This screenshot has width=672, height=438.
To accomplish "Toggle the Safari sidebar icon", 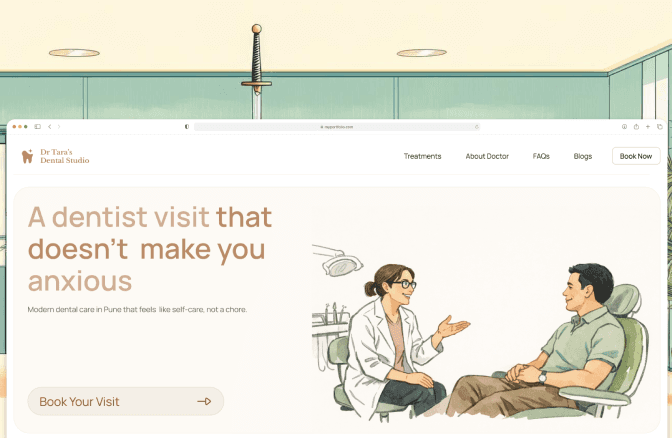I will coord(38,127).
